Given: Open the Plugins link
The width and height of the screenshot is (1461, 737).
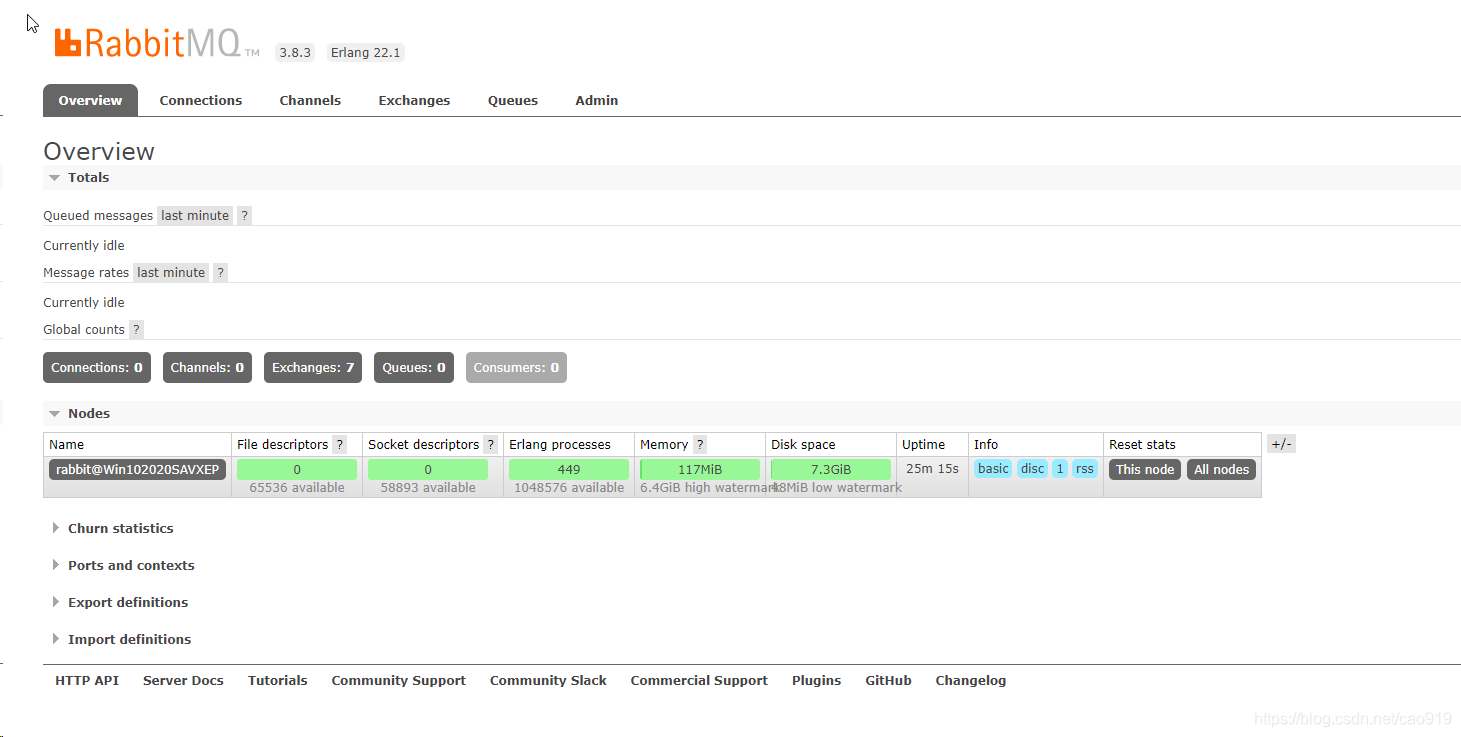Looking at the screenshot, I should pos(816,680).
